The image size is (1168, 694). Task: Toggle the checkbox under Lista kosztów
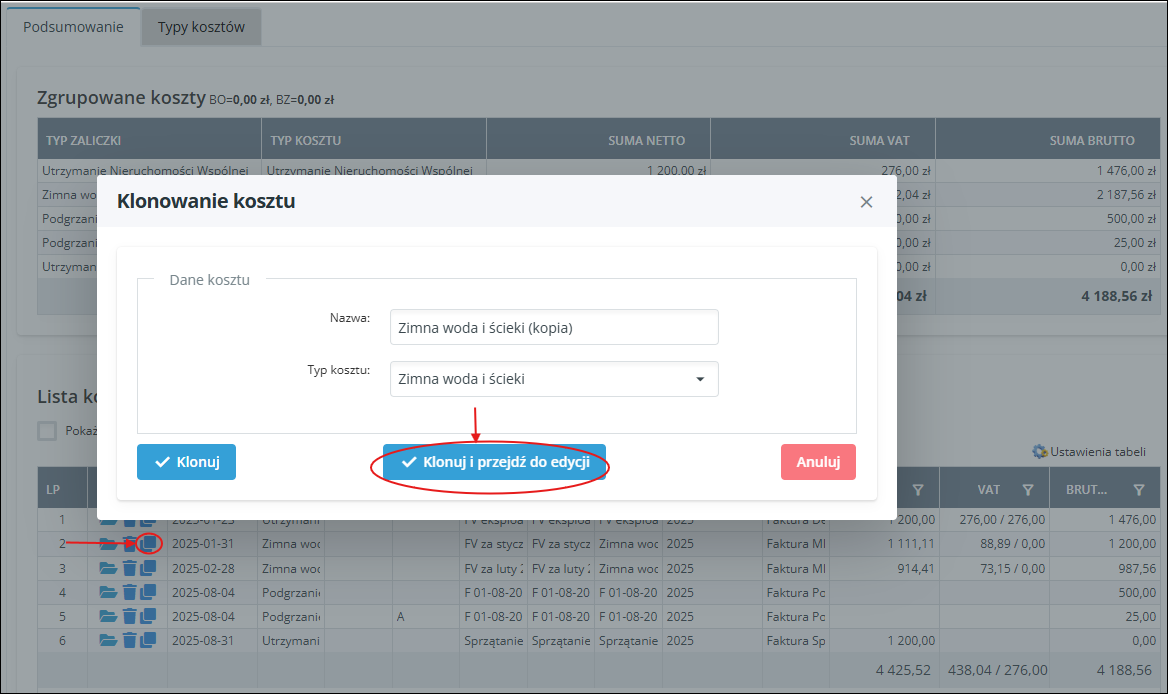pyautogui.click(x=47, y=431)
